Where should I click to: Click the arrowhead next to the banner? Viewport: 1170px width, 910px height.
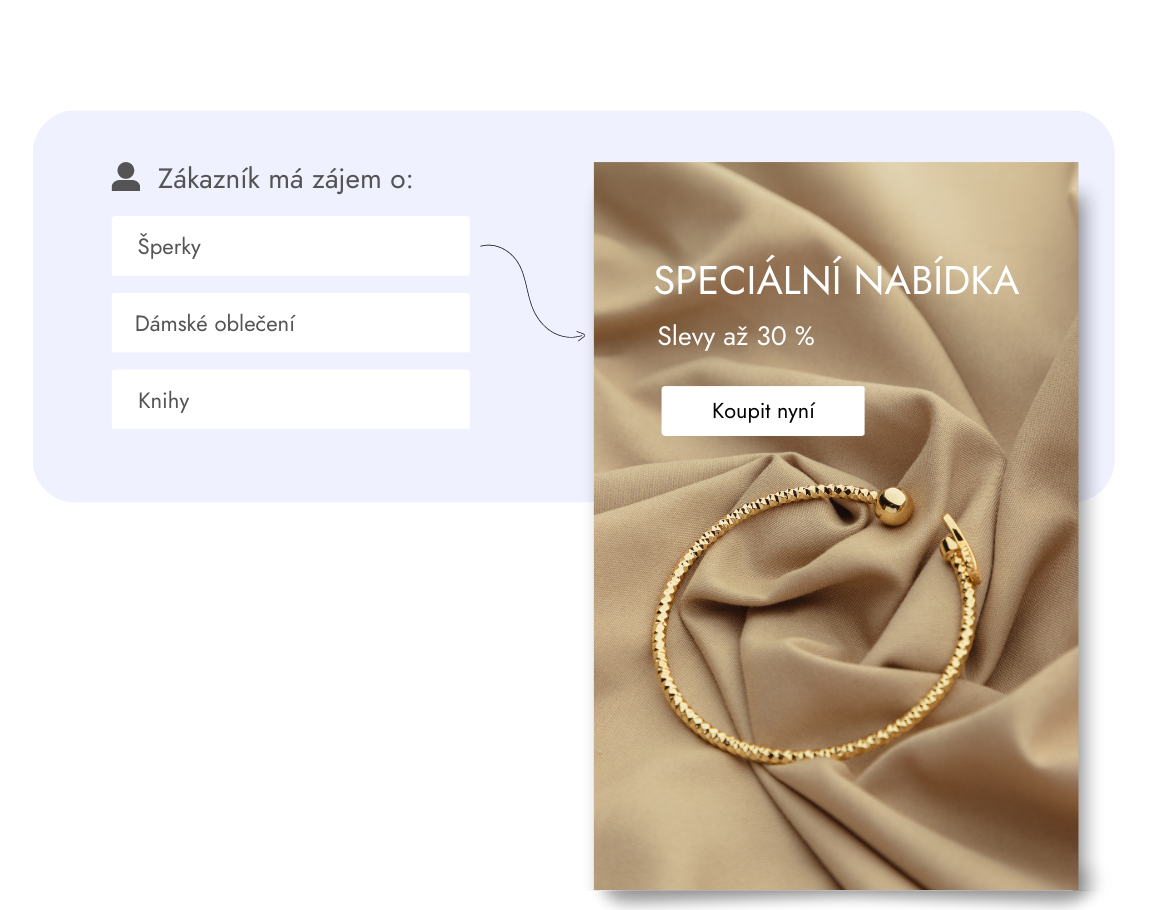(581, 336)
